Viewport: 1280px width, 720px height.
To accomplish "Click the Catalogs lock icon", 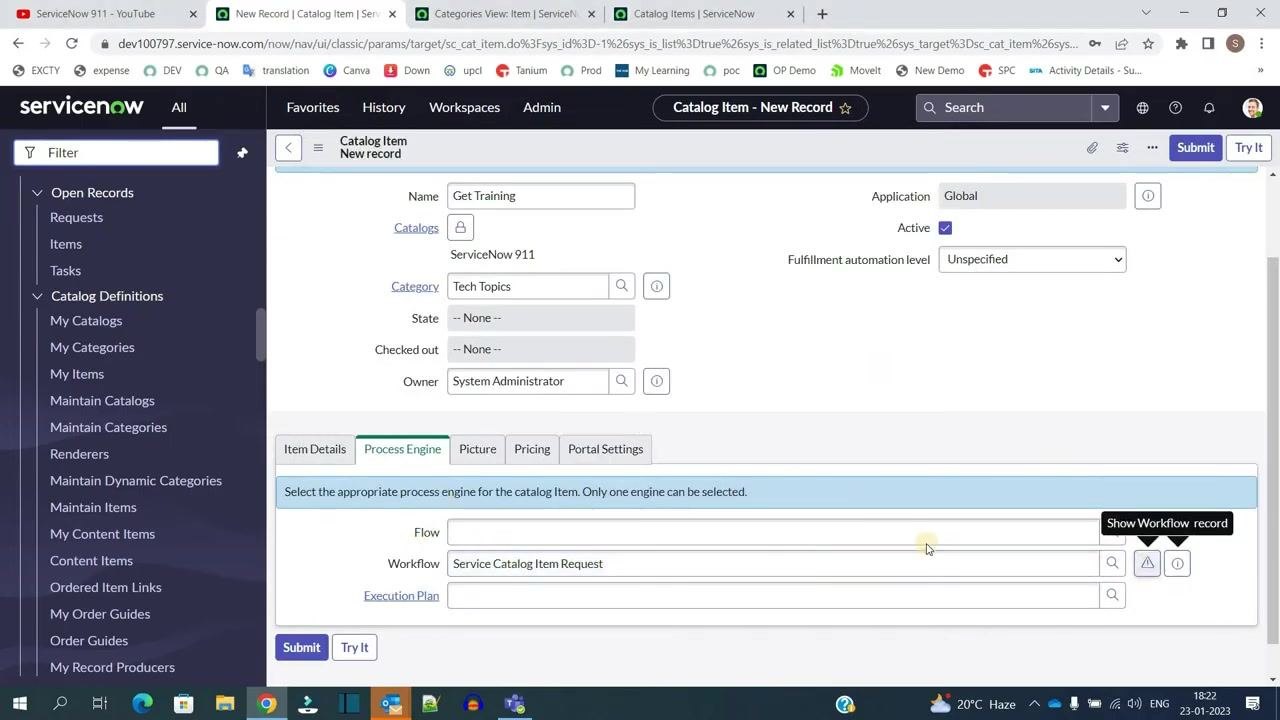I will [x=460, y=228].
